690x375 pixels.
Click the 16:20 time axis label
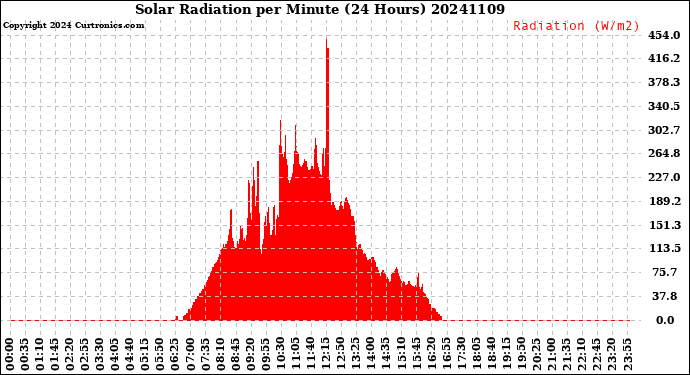430,355
